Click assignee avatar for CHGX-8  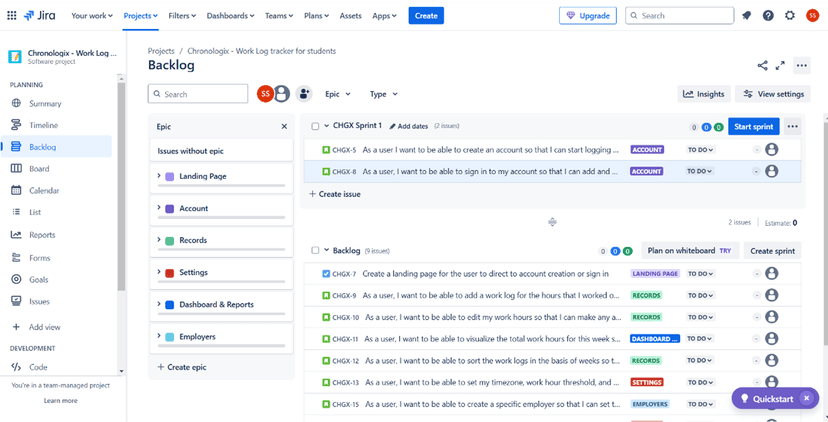coord(771,171)
